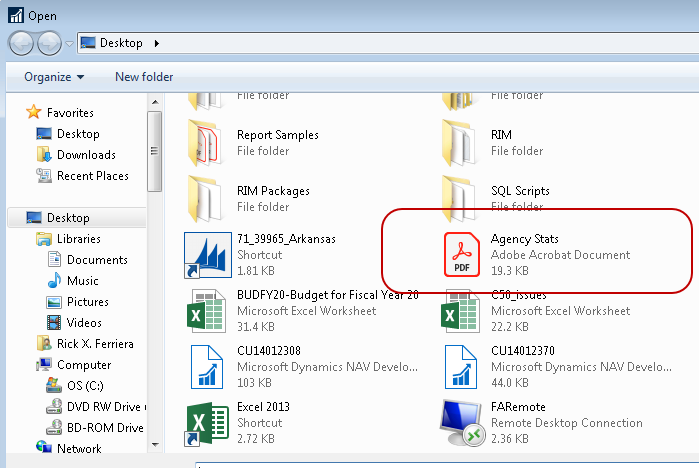Select Recent Places in the navigation pane

[92, 176]
